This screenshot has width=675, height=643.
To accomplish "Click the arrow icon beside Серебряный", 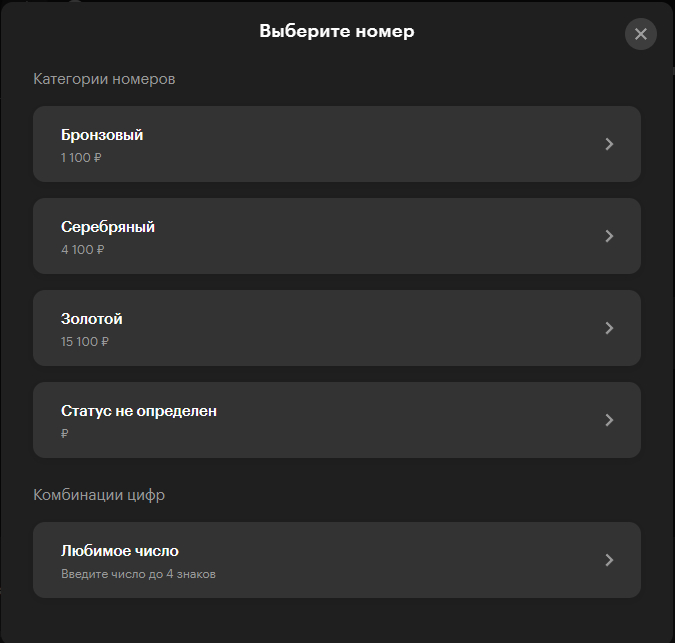I will 609,236.
